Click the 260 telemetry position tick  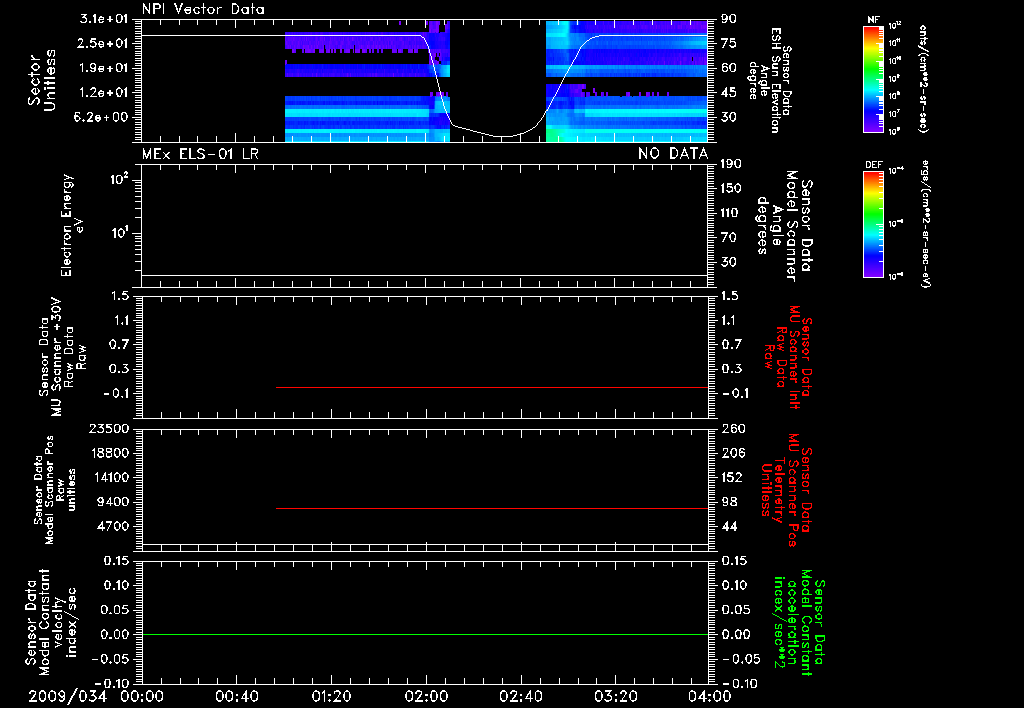(731, 429)
